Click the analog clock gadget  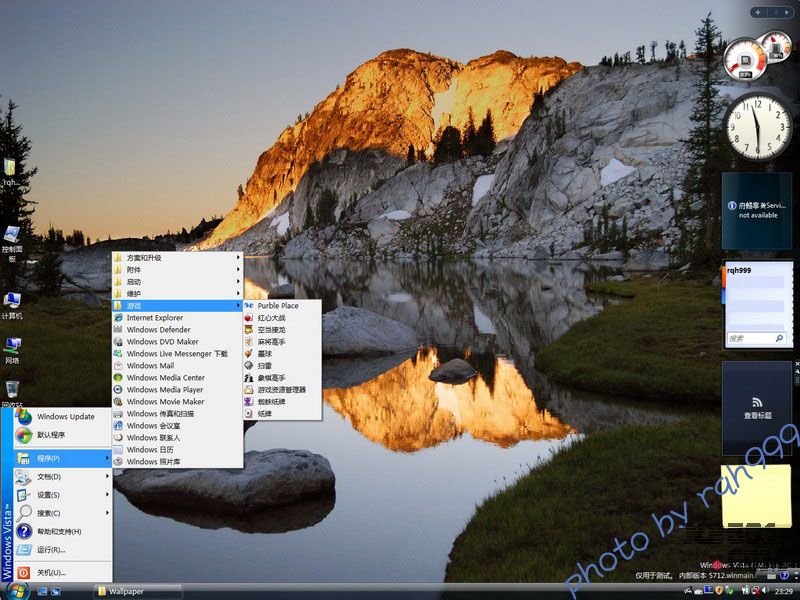point(757,128)
